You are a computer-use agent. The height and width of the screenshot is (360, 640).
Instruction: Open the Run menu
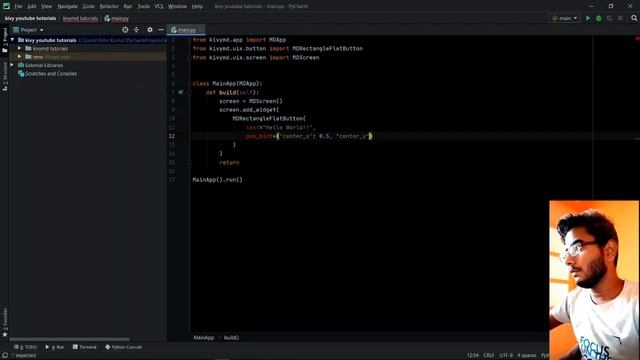tap(128, 6)
